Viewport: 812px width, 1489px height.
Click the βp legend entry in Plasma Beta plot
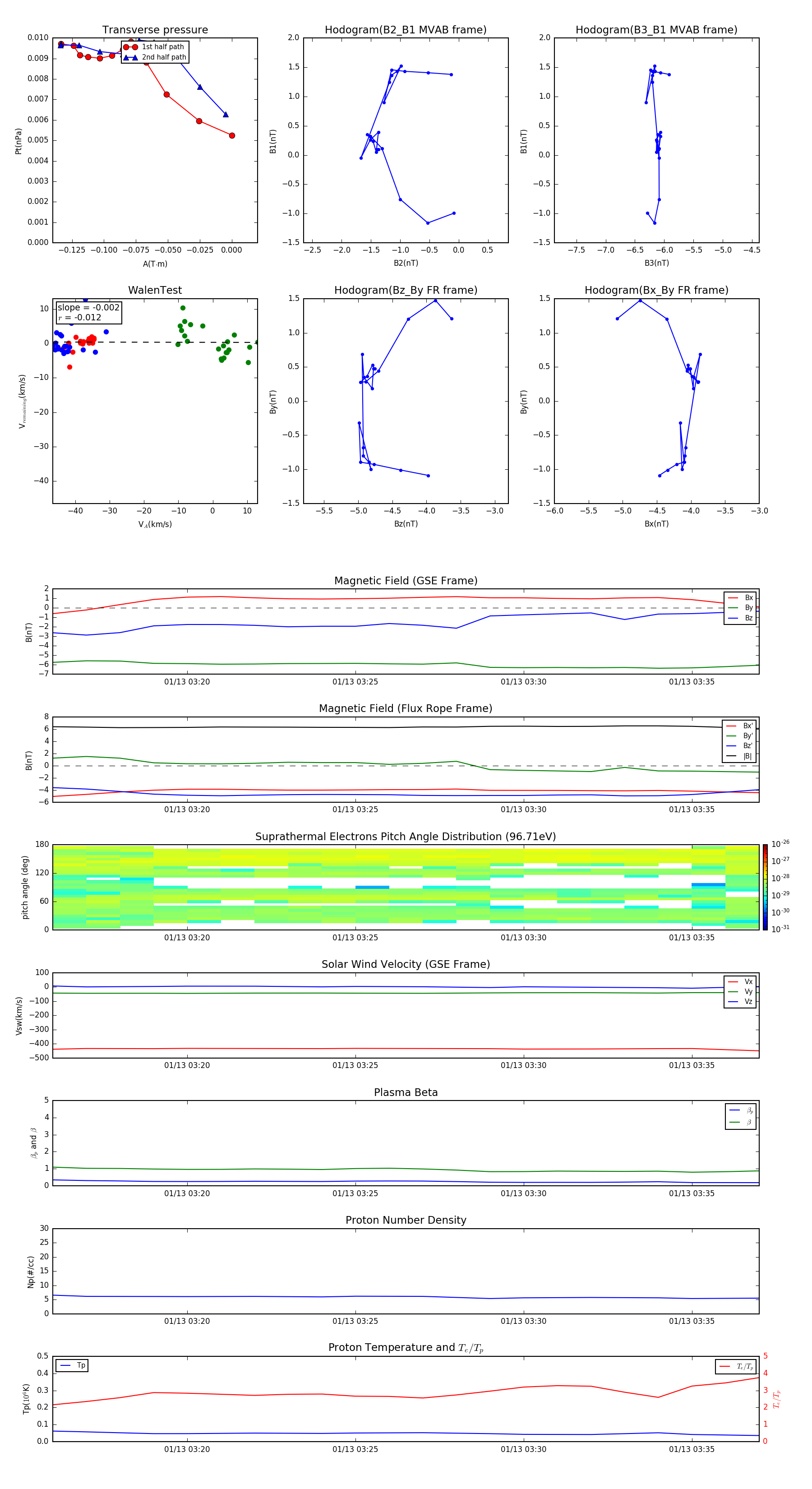pos(741,1110)
